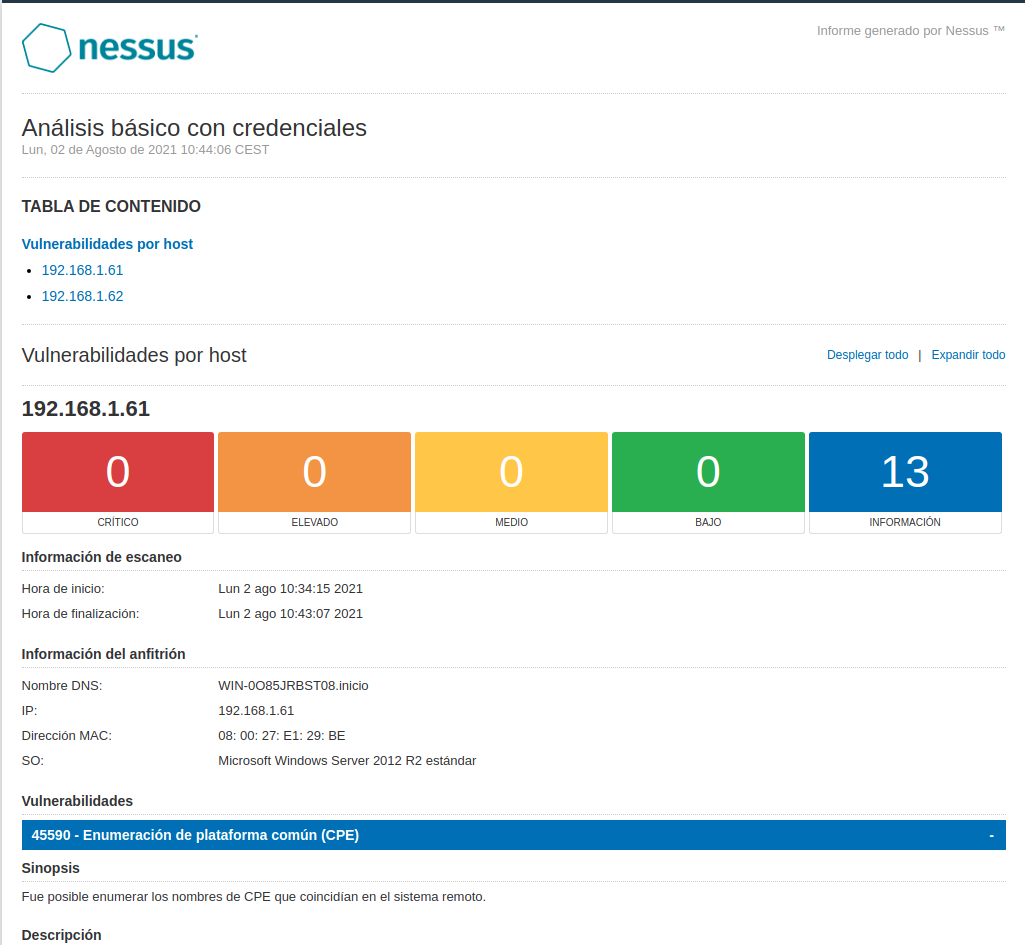Click the MAC address value 08: 00: 27
This screenshot has height=945, width=1025.
282,736
